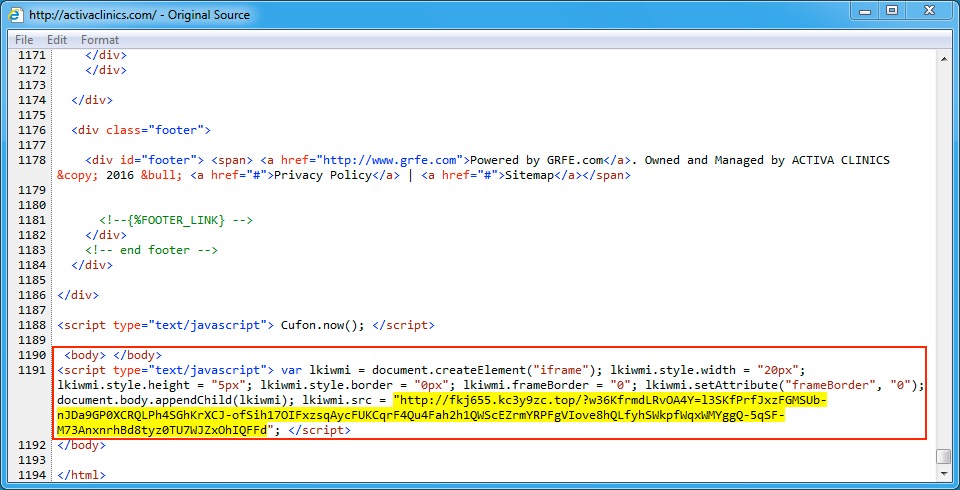Viewport: 960px width, 490px height.
Task: Click the Sitemap anchor text
Action: (529, 176)
